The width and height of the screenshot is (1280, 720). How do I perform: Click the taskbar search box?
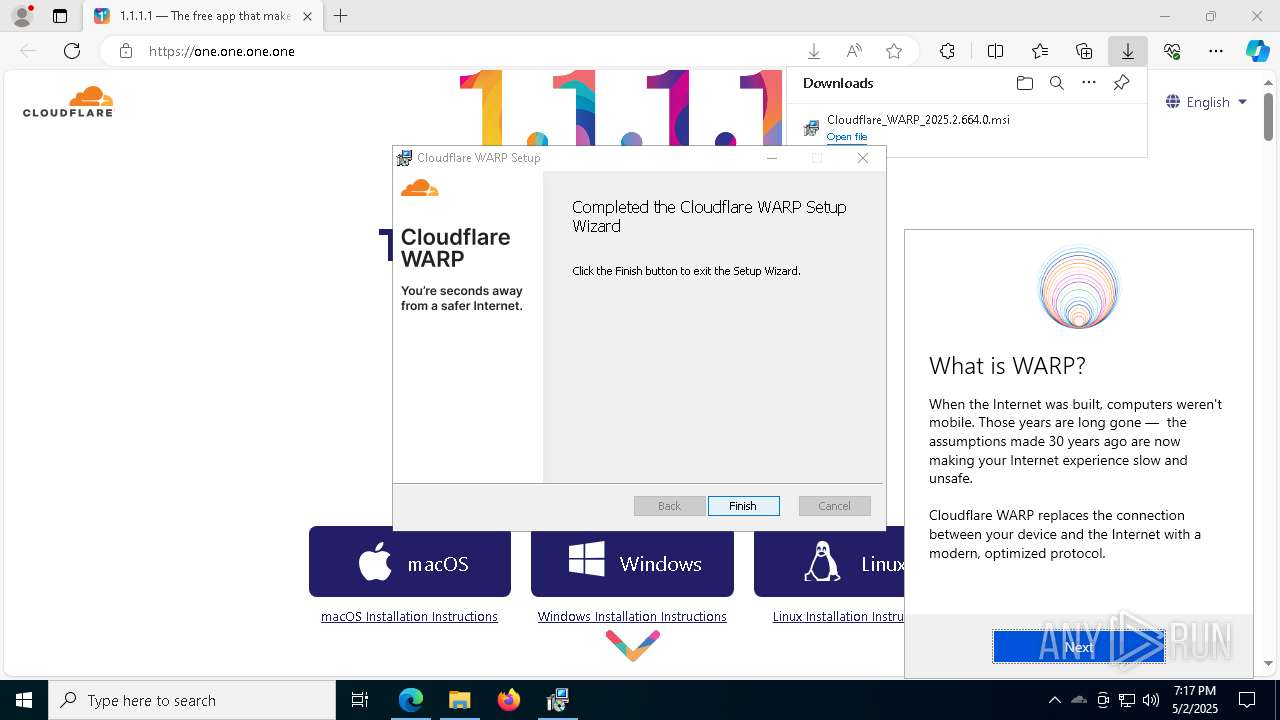click(x=192, y=700)
